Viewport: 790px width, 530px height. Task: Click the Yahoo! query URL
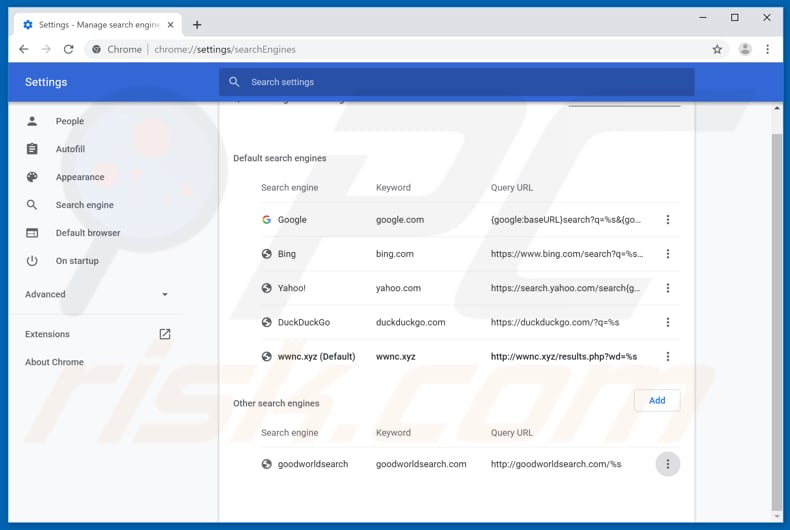pyautogui.click(x=565, y=288)
